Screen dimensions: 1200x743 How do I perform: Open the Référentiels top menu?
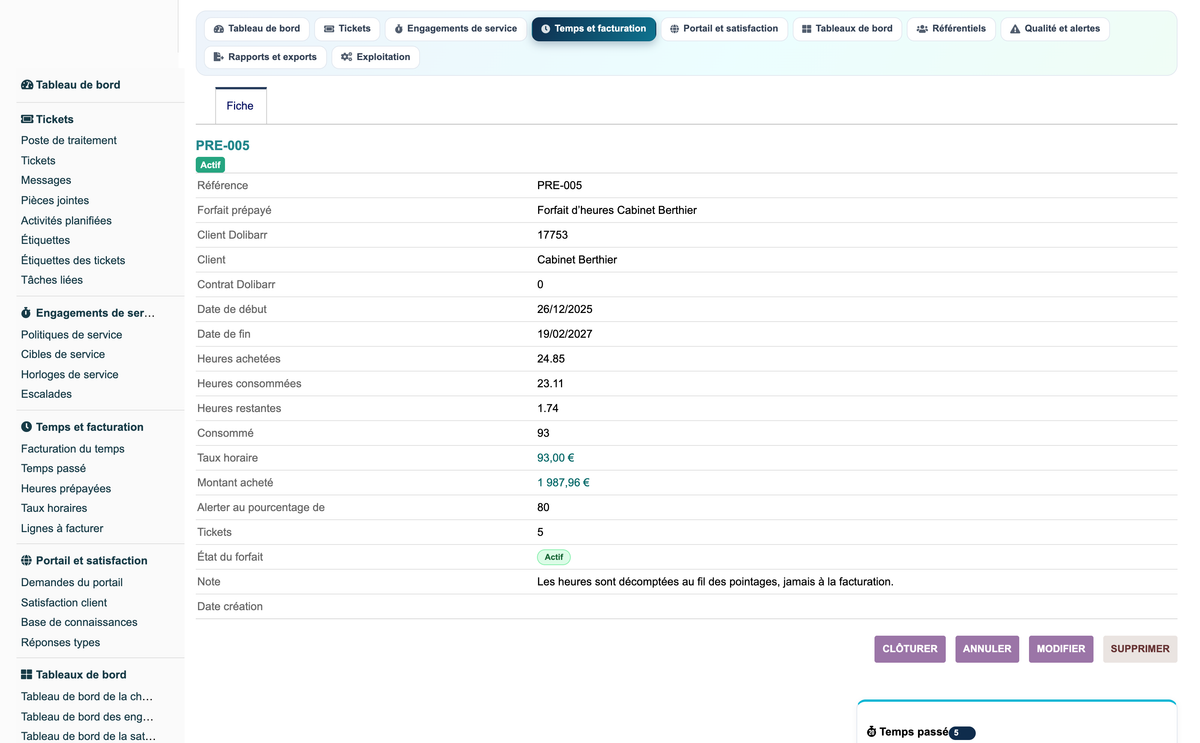951,29
